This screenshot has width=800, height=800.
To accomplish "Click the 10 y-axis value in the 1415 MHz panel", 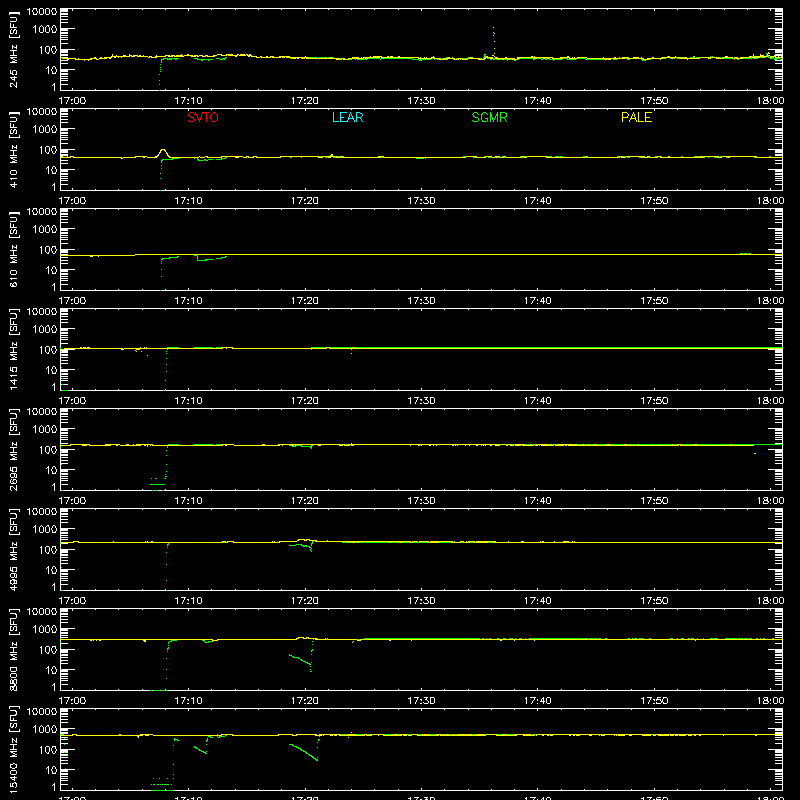I will point(51,370).
